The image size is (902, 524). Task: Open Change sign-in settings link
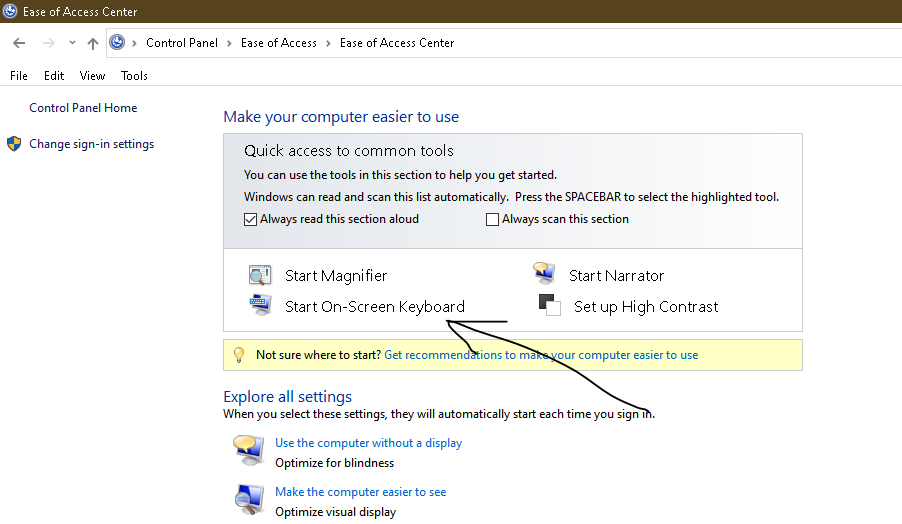tap(91, 144)
